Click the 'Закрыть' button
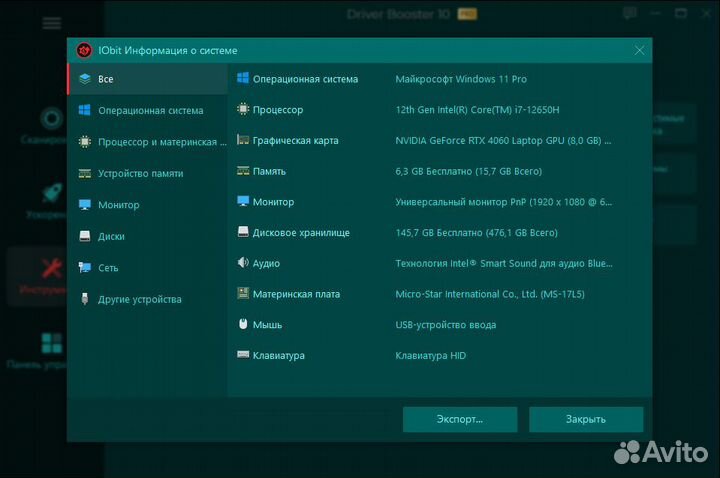This screenshot has height=478, width=720. pyautogui.click(x=586, y=419)
